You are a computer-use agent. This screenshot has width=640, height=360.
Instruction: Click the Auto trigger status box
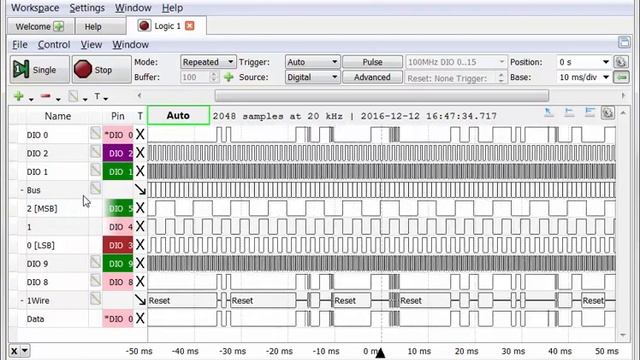pyautogui.click(x=178, y=116)
